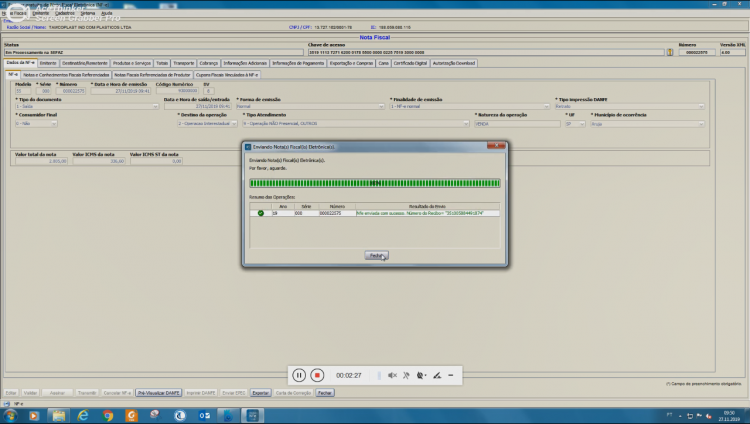Close the Enviando Nota Fiscal dialog via X
This screenshot has width=750, height=424.
click(x=496, y=145)
